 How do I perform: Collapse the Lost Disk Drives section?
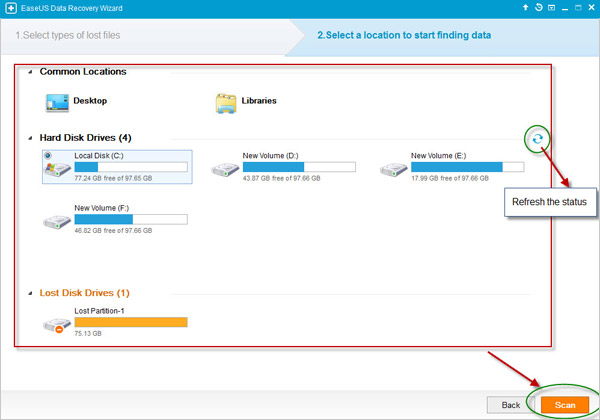coord(30,293)
